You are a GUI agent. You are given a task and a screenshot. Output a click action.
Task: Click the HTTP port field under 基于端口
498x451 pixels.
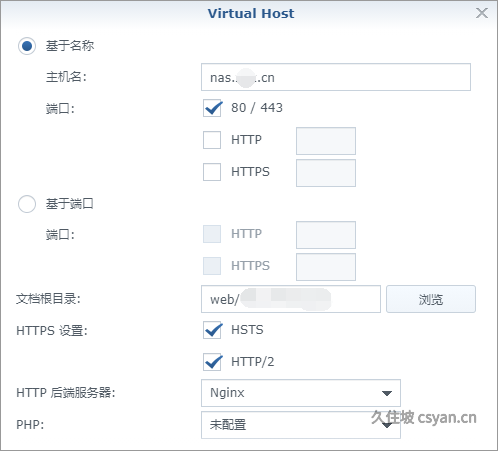point(326,235)
